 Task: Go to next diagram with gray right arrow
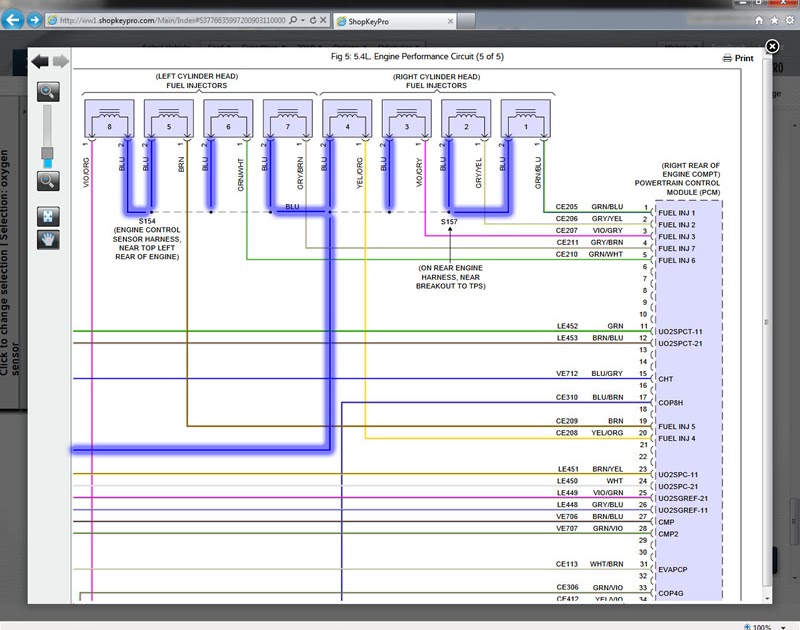click(x=61, y=62)
